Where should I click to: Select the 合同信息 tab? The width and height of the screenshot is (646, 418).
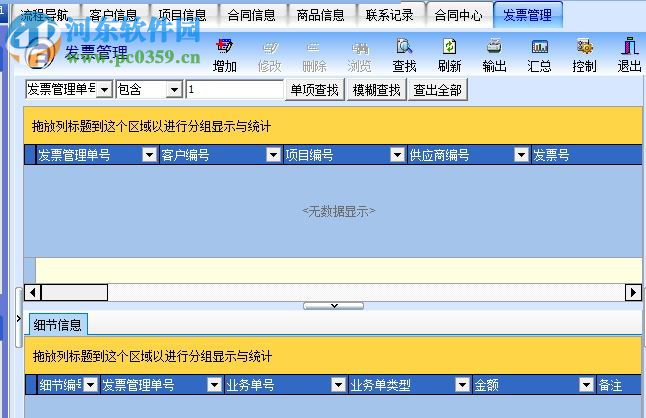(x=251, y=15)
